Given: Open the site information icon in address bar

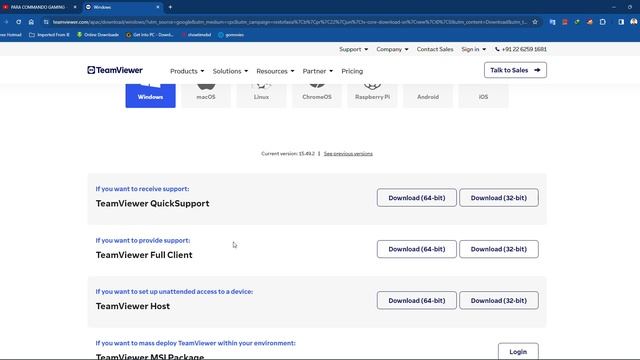Looking at the screenshot, I should pos(46,22).
